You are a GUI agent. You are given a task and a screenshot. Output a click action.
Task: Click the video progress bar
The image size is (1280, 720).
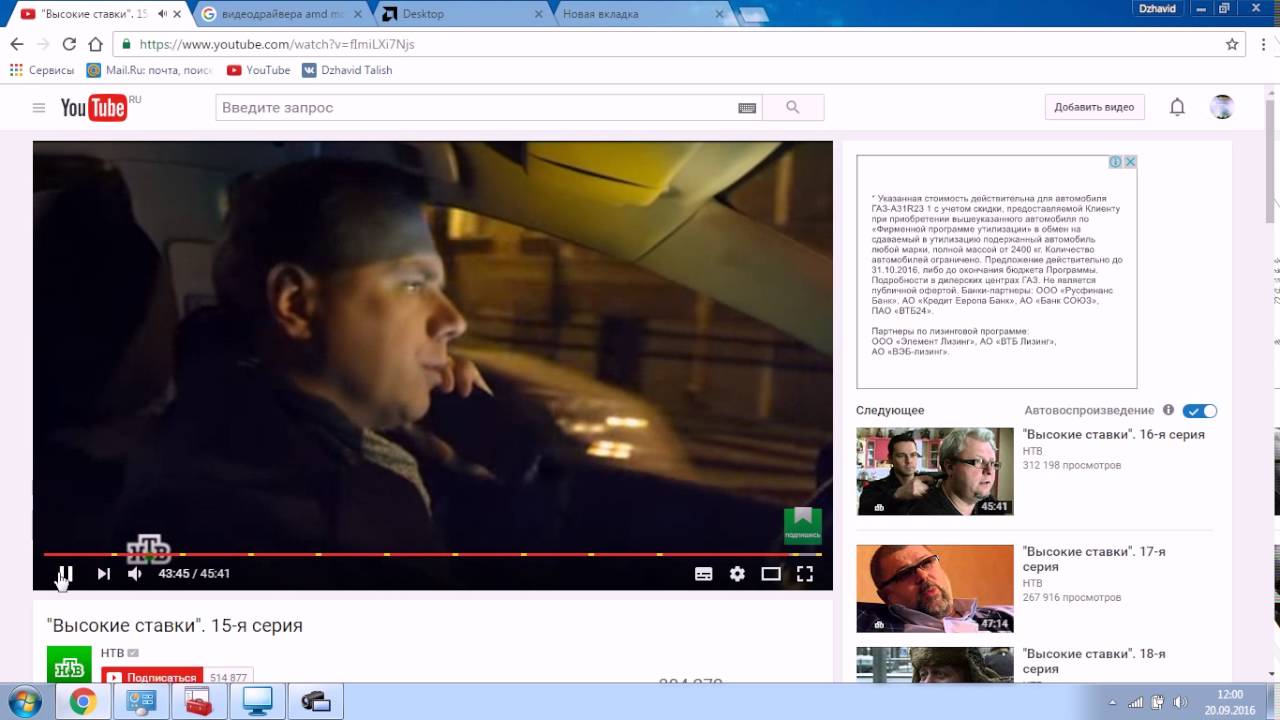point(432,554)
